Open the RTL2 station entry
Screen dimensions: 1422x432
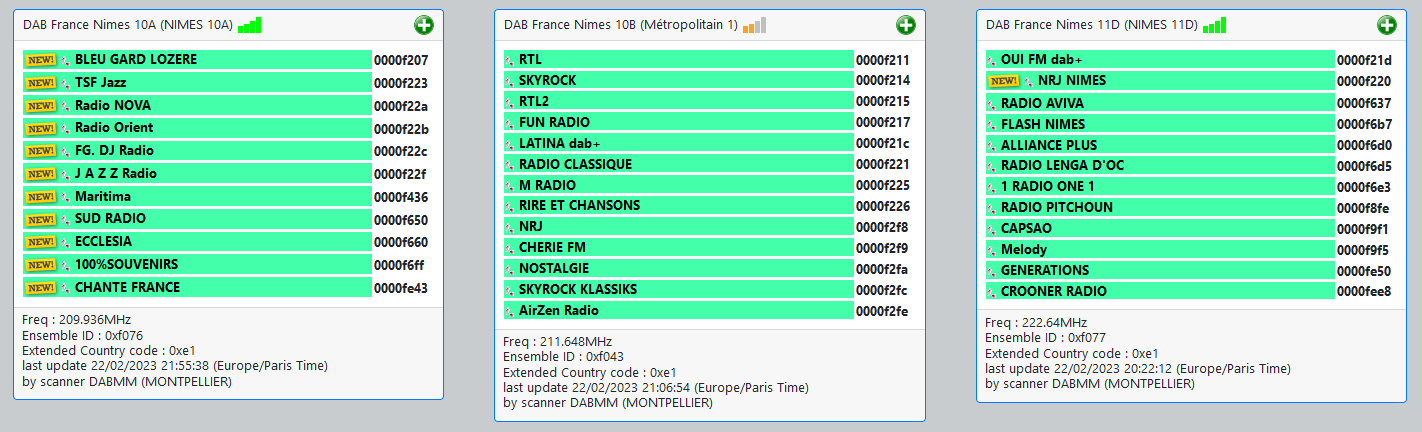coord(679,102)
